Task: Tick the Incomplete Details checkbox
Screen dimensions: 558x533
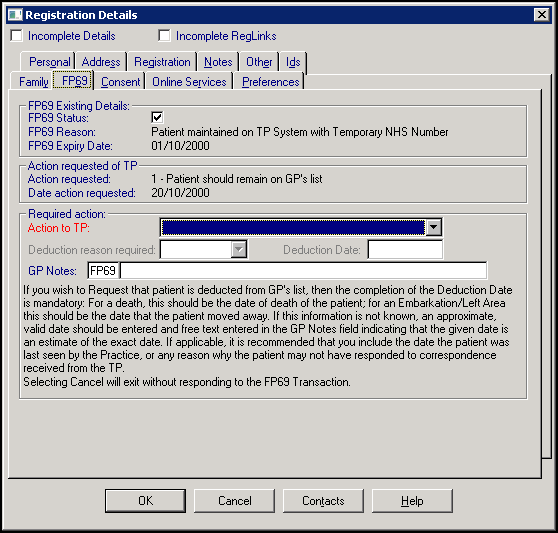Action: [17, 36]
